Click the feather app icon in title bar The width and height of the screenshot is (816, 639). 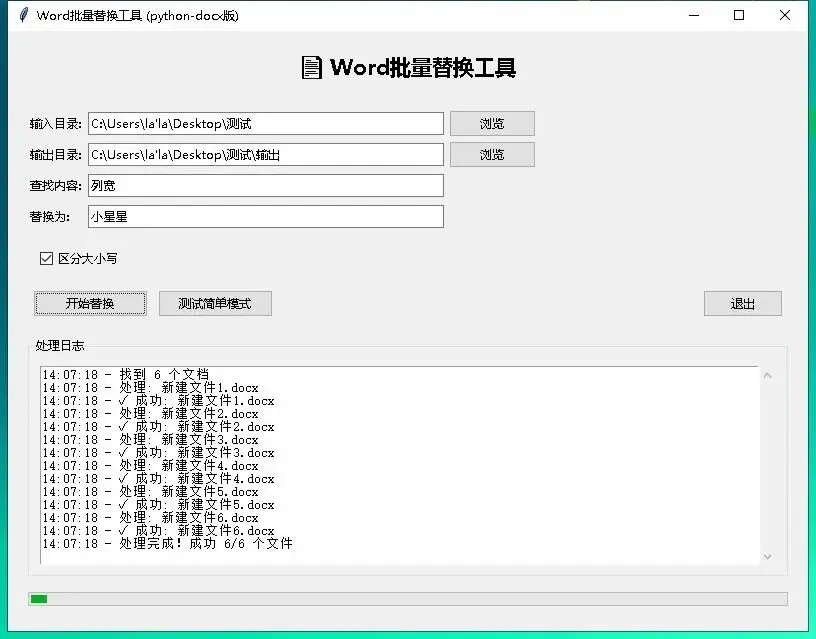tap(23, 15)
